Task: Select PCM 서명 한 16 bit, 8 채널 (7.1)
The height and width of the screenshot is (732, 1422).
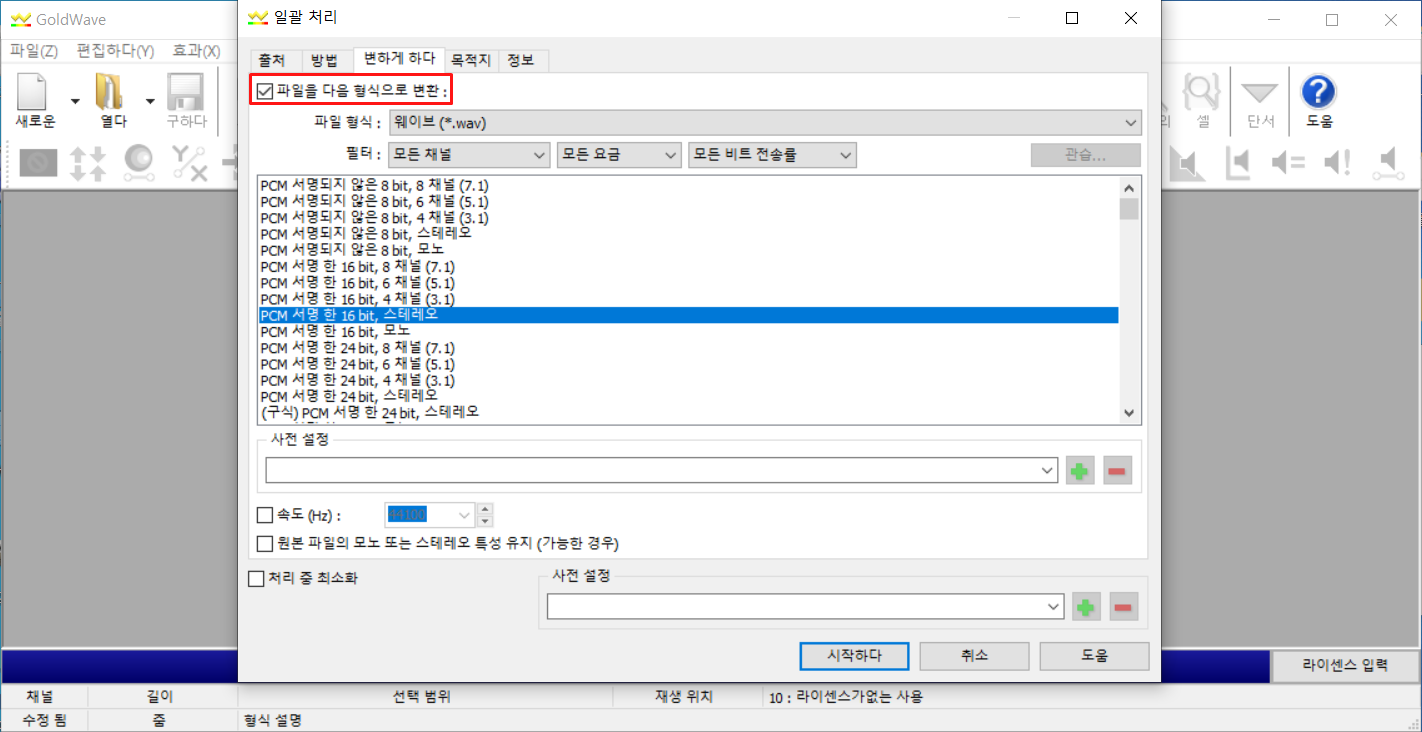Action: pyautogui.click(x=689, y=266)
